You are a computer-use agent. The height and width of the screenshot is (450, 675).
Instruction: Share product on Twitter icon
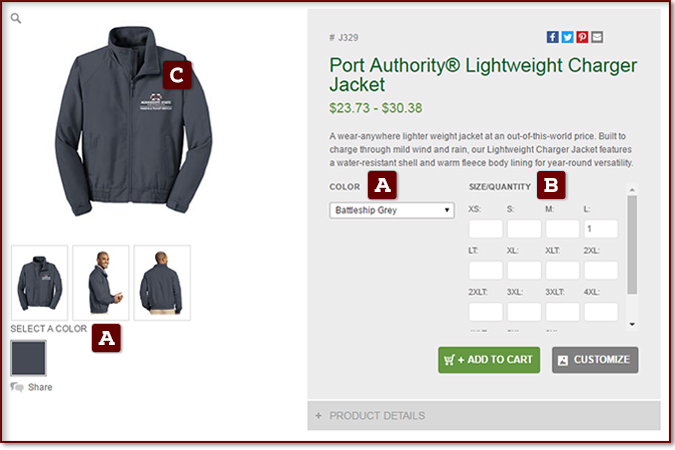click(x=567, y=37)
